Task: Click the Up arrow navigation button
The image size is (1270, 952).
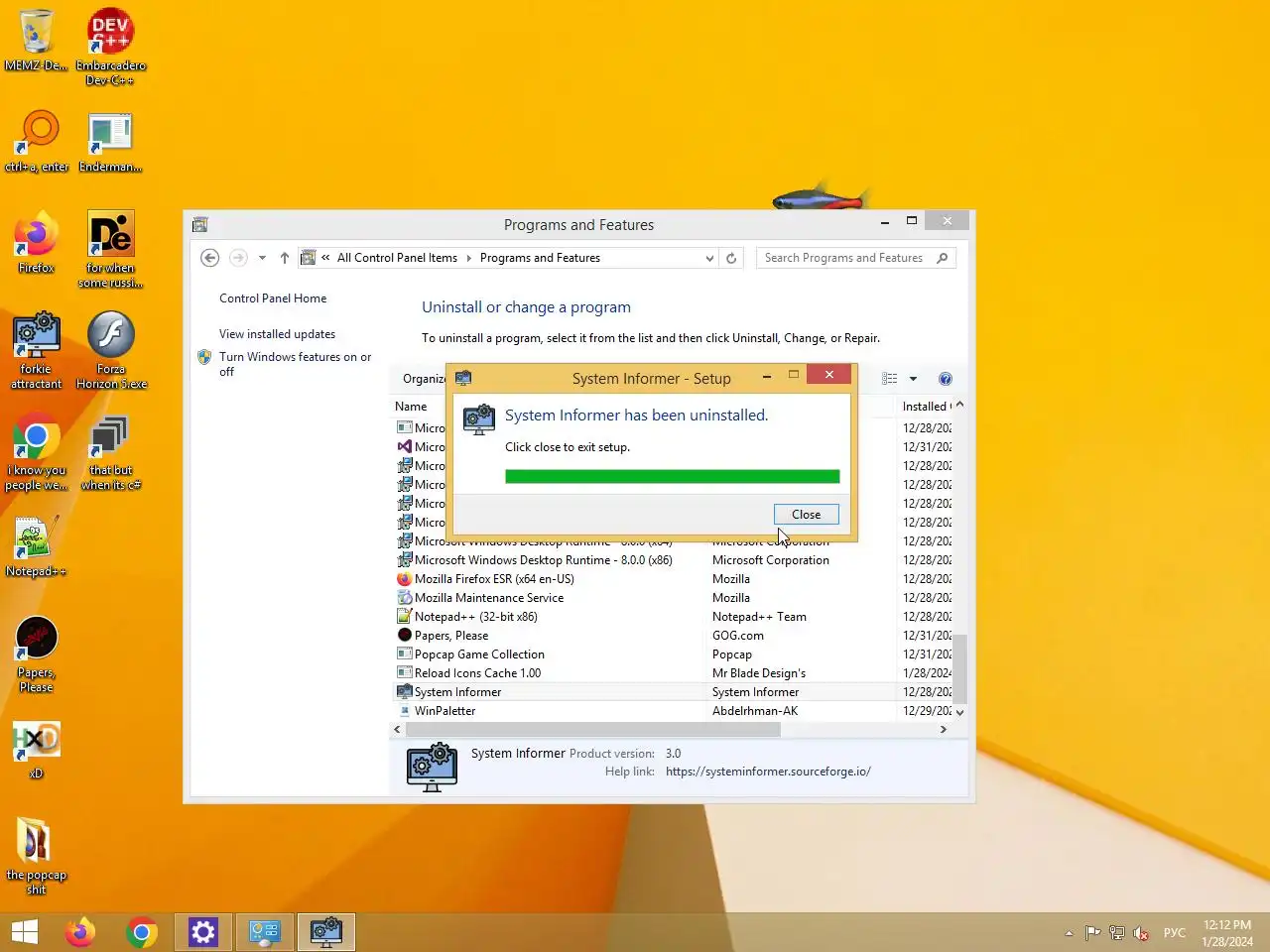Action: tap(285, 258)
